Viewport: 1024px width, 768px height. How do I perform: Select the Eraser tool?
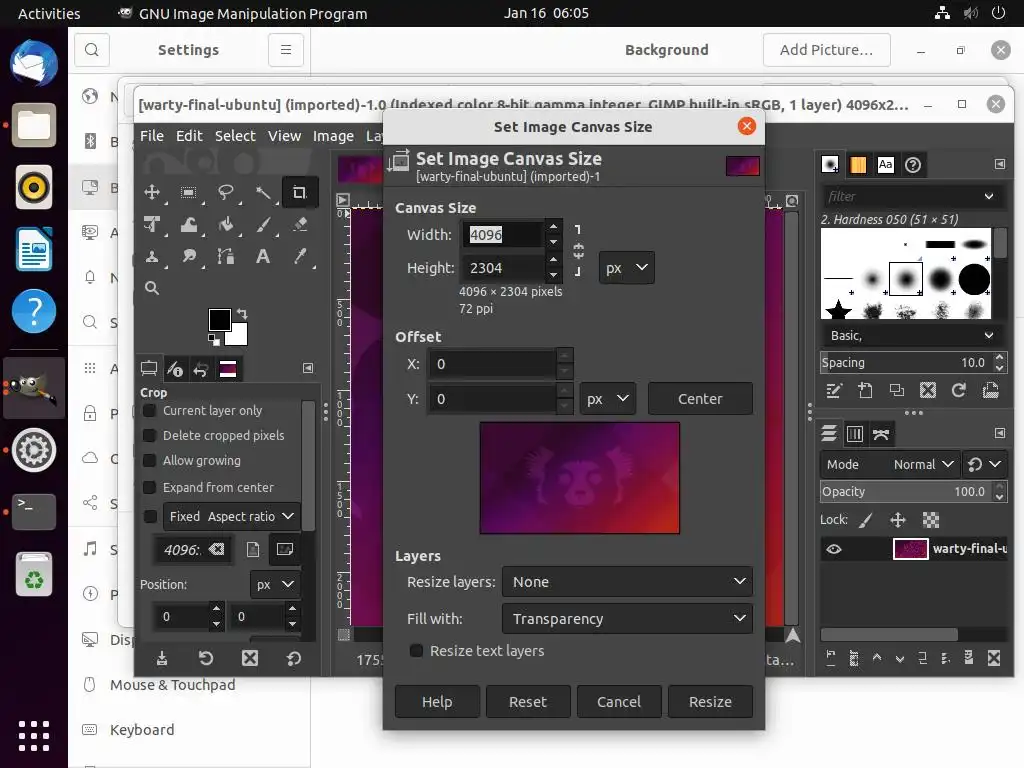300,225
